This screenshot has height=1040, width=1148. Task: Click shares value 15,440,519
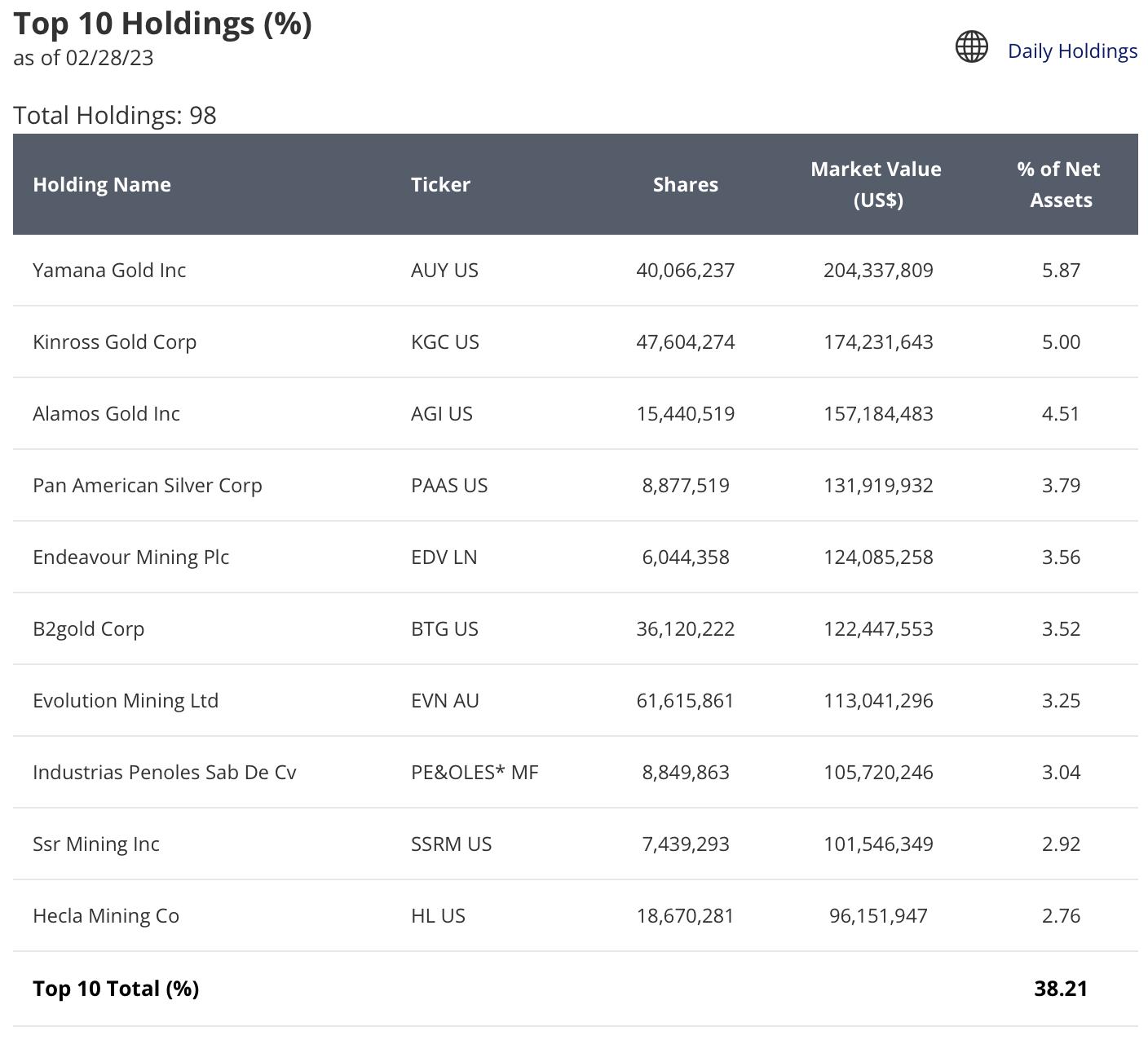point(686,413)
